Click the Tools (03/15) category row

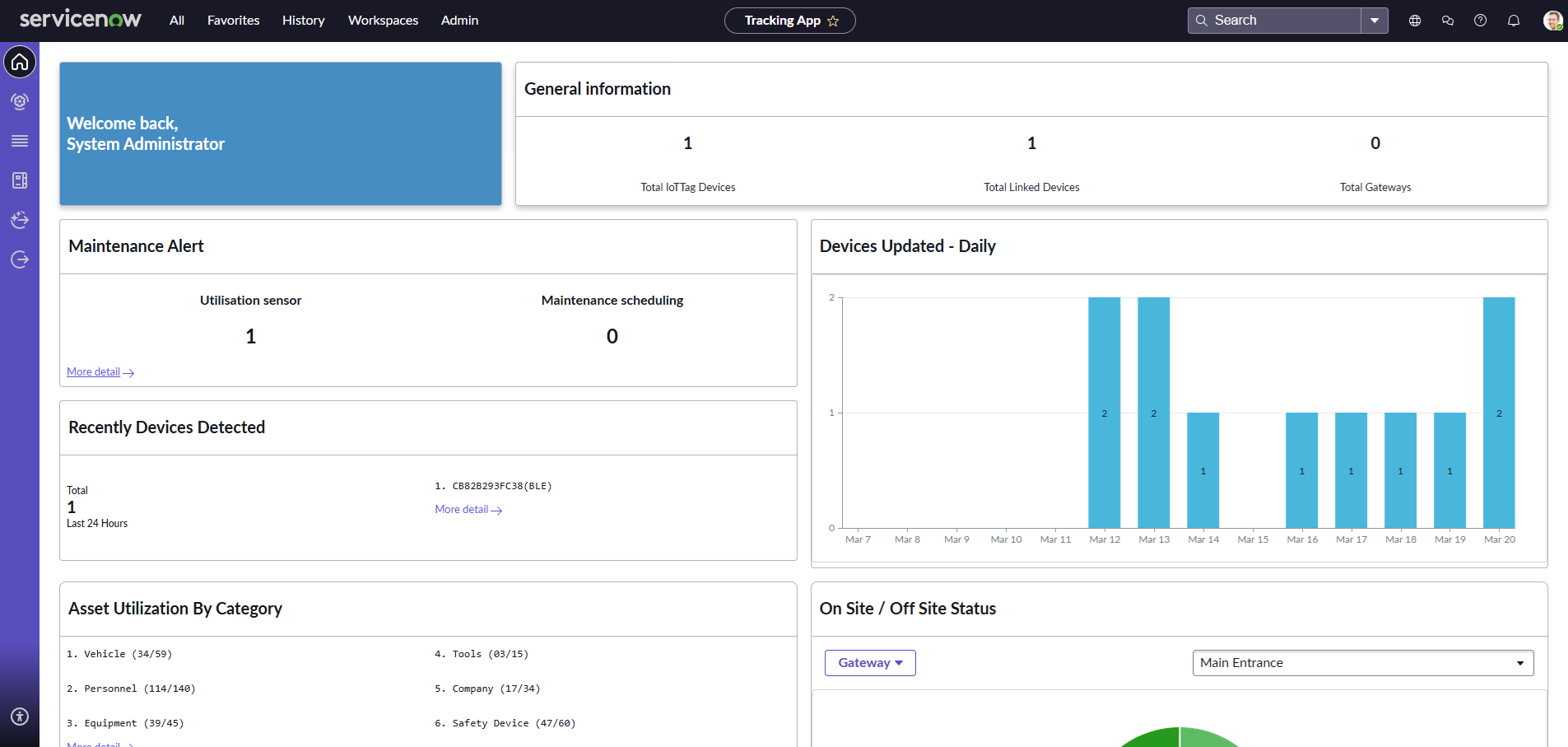pyautogui.click(x=482, y=654)
